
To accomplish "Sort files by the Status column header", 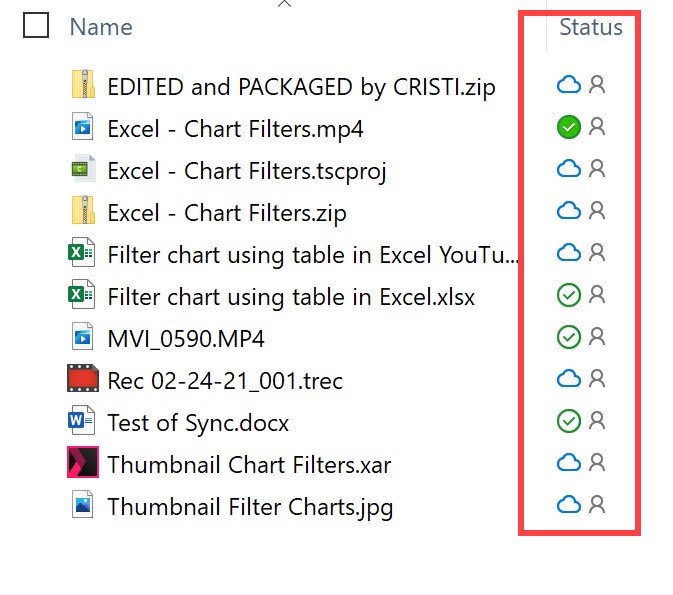I will pyautogui.click(x=591, y=27).
